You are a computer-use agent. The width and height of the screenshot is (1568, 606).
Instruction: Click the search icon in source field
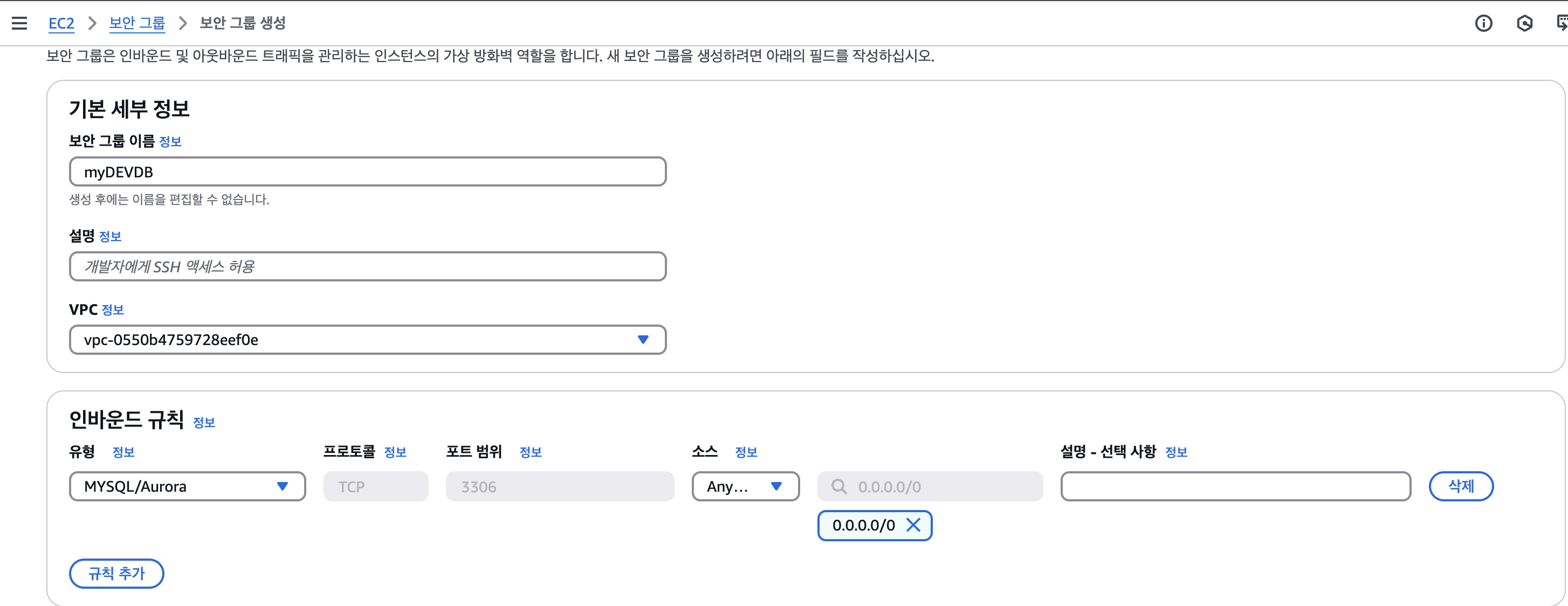pos(839,487)
